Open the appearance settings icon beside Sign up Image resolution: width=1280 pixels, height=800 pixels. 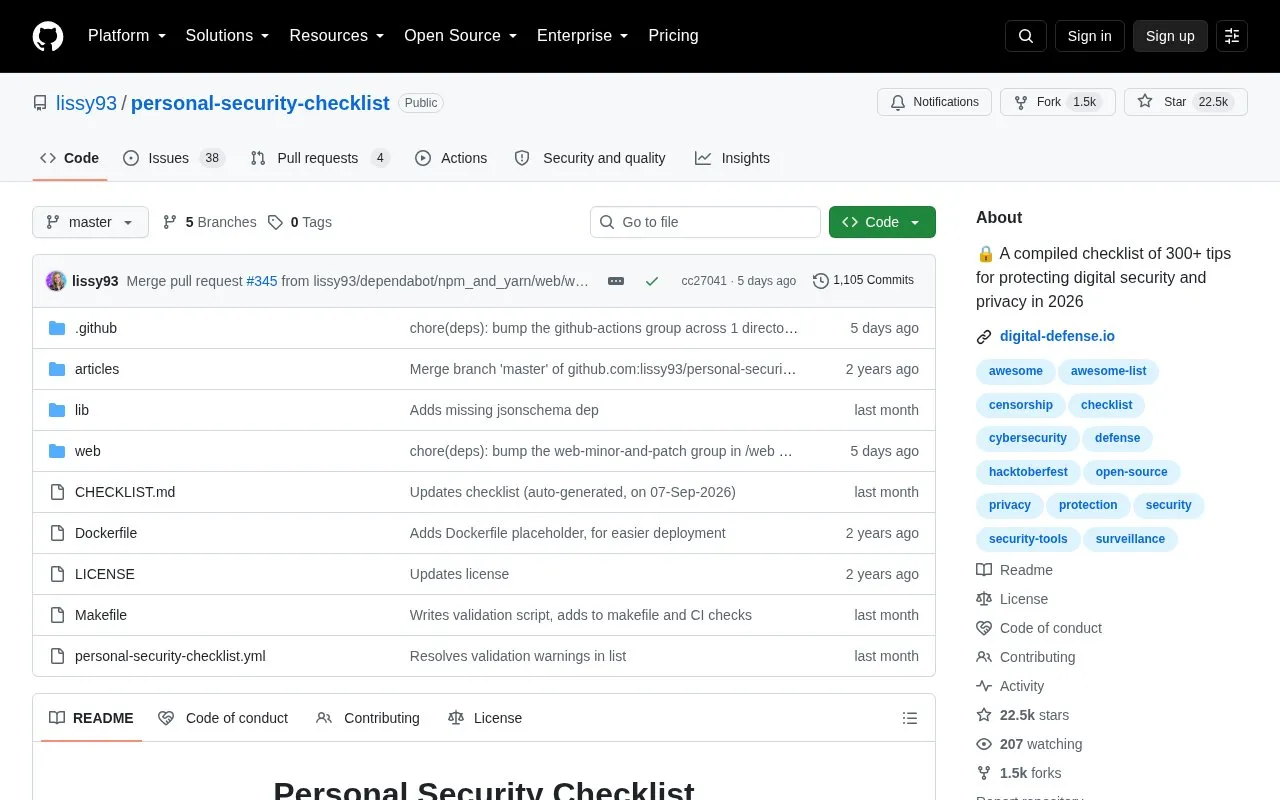(x=1232, y=36)
